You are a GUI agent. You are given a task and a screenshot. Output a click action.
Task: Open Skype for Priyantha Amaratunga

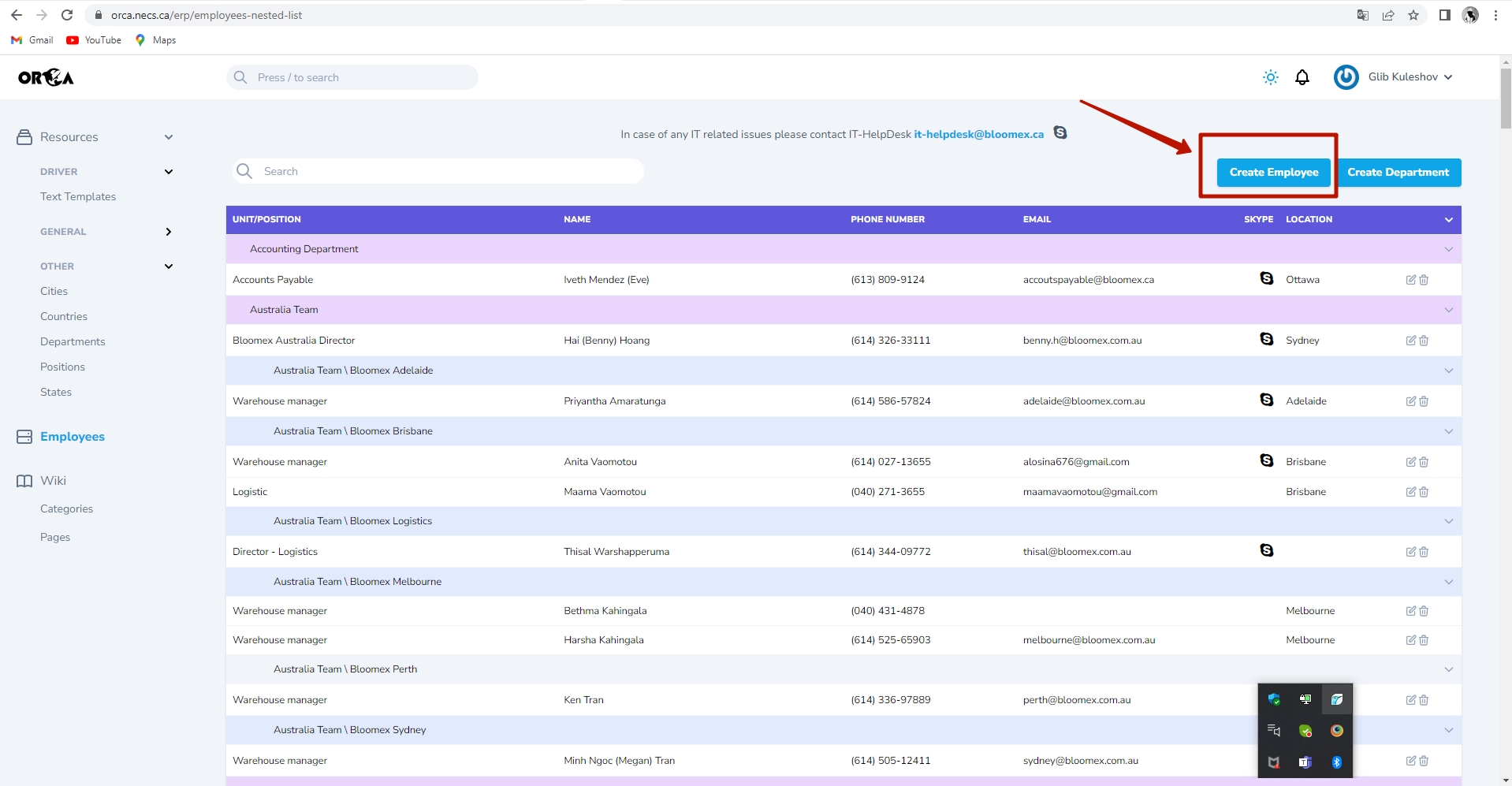tap(1267, 400)
